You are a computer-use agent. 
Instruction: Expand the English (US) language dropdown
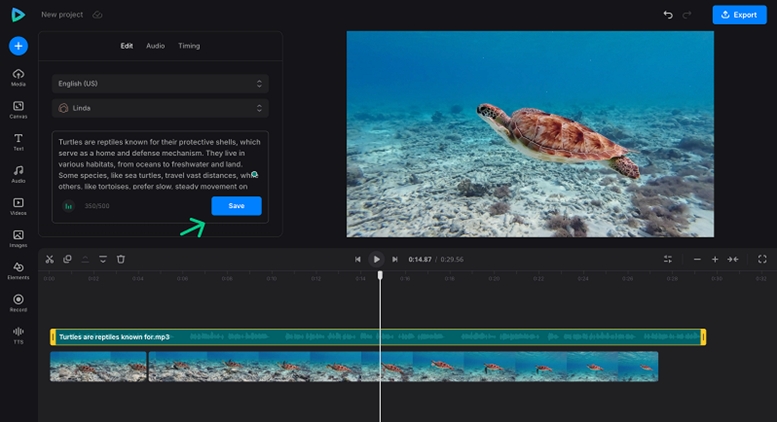160,84
